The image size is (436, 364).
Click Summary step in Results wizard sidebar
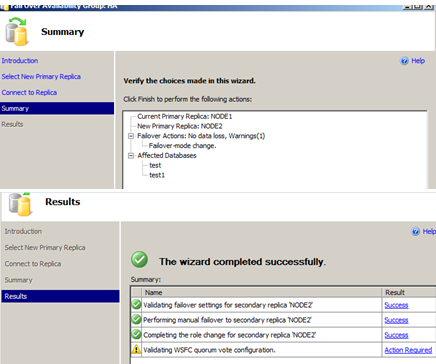point(18,280)
